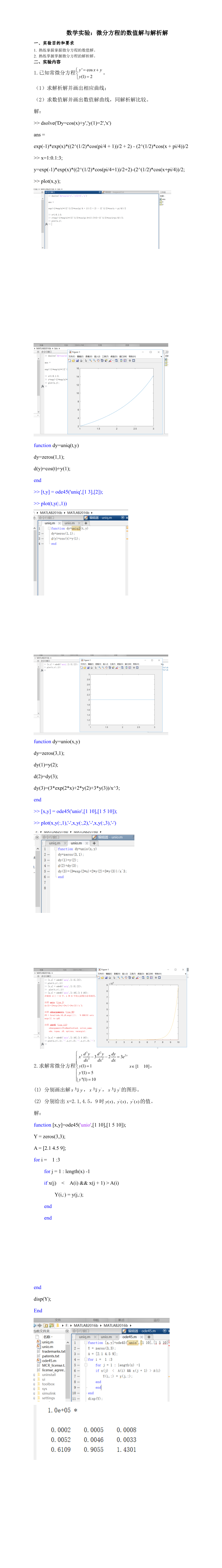Switch to unio.m tab in the uniq.m editor screenshot

[70, 523]
